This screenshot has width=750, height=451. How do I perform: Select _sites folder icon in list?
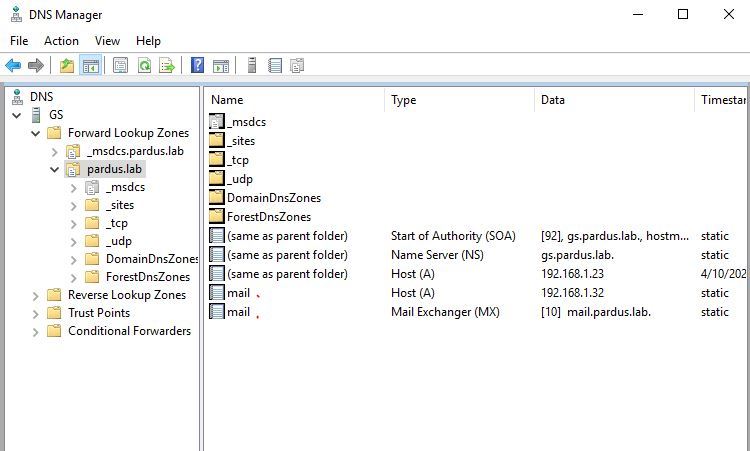coord(217,141)
